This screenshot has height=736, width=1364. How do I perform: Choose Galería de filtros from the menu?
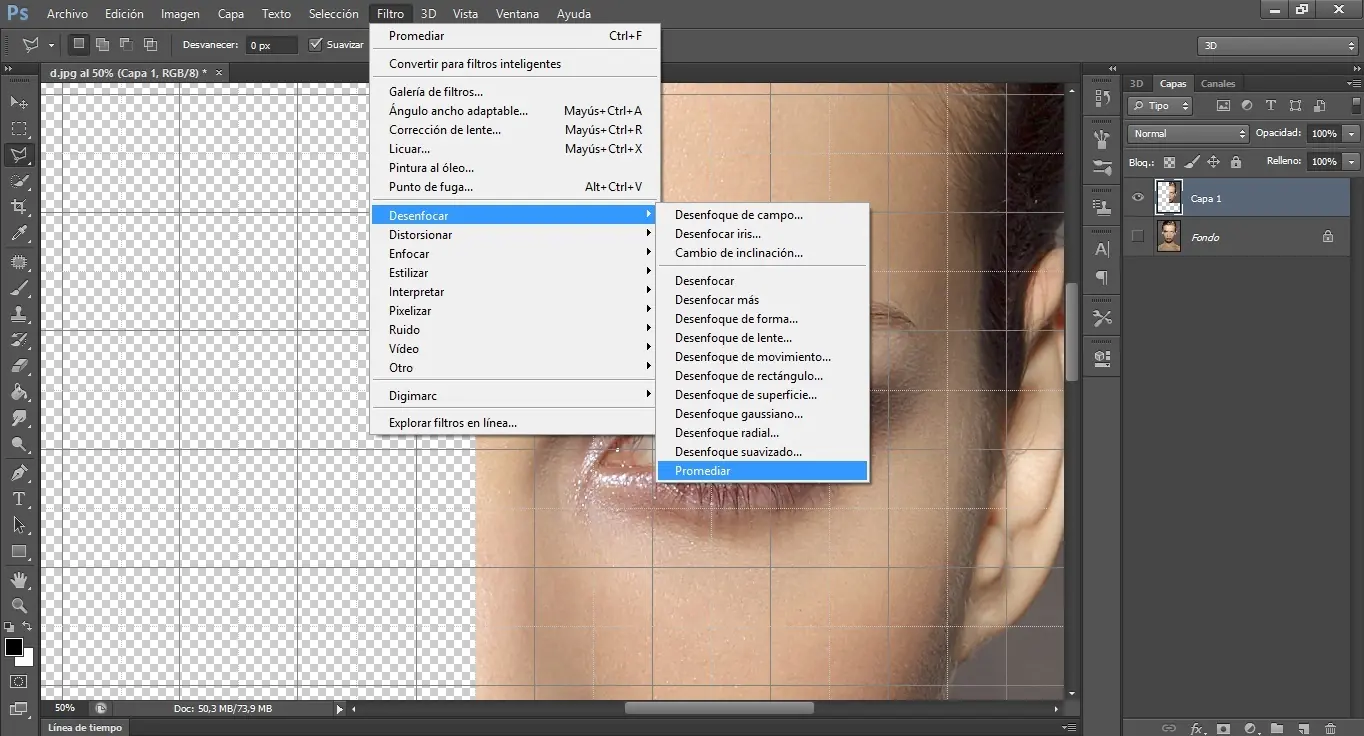click(x=435, y=91)
